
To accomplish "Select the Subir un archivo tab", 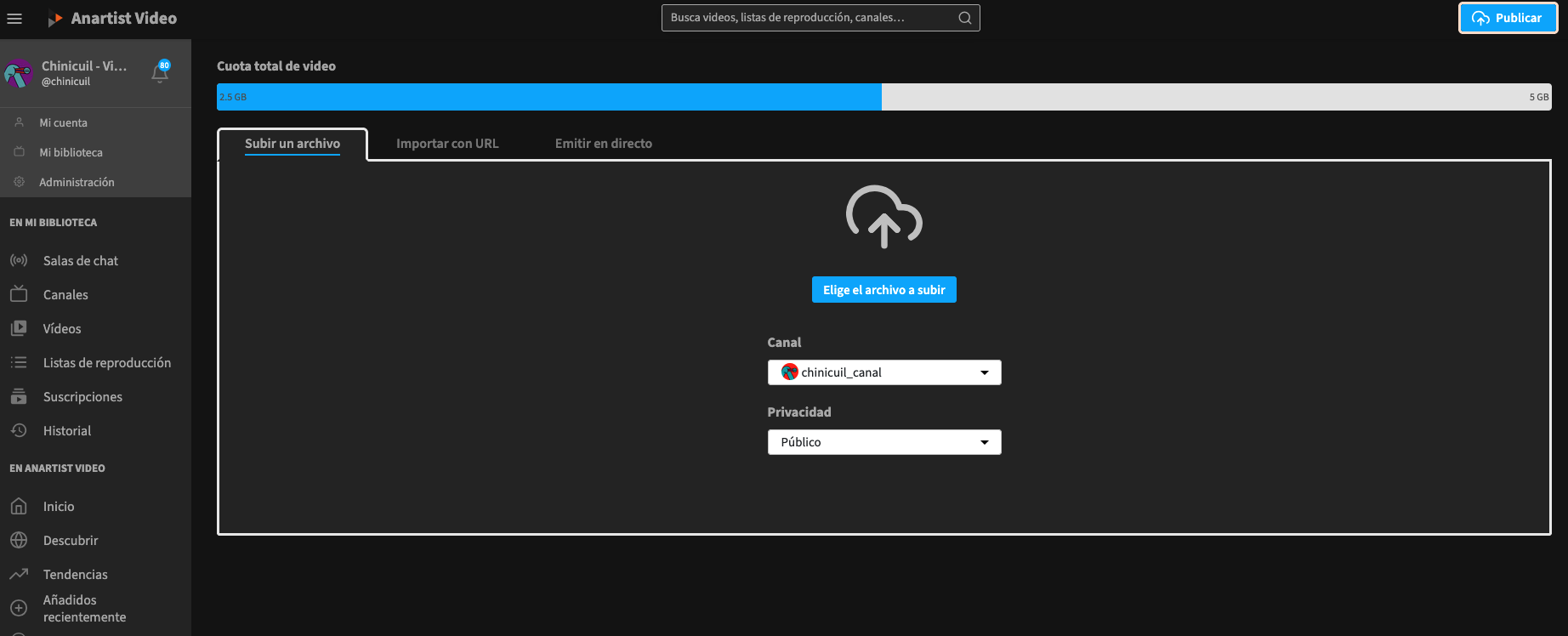I will coord(293,144).
